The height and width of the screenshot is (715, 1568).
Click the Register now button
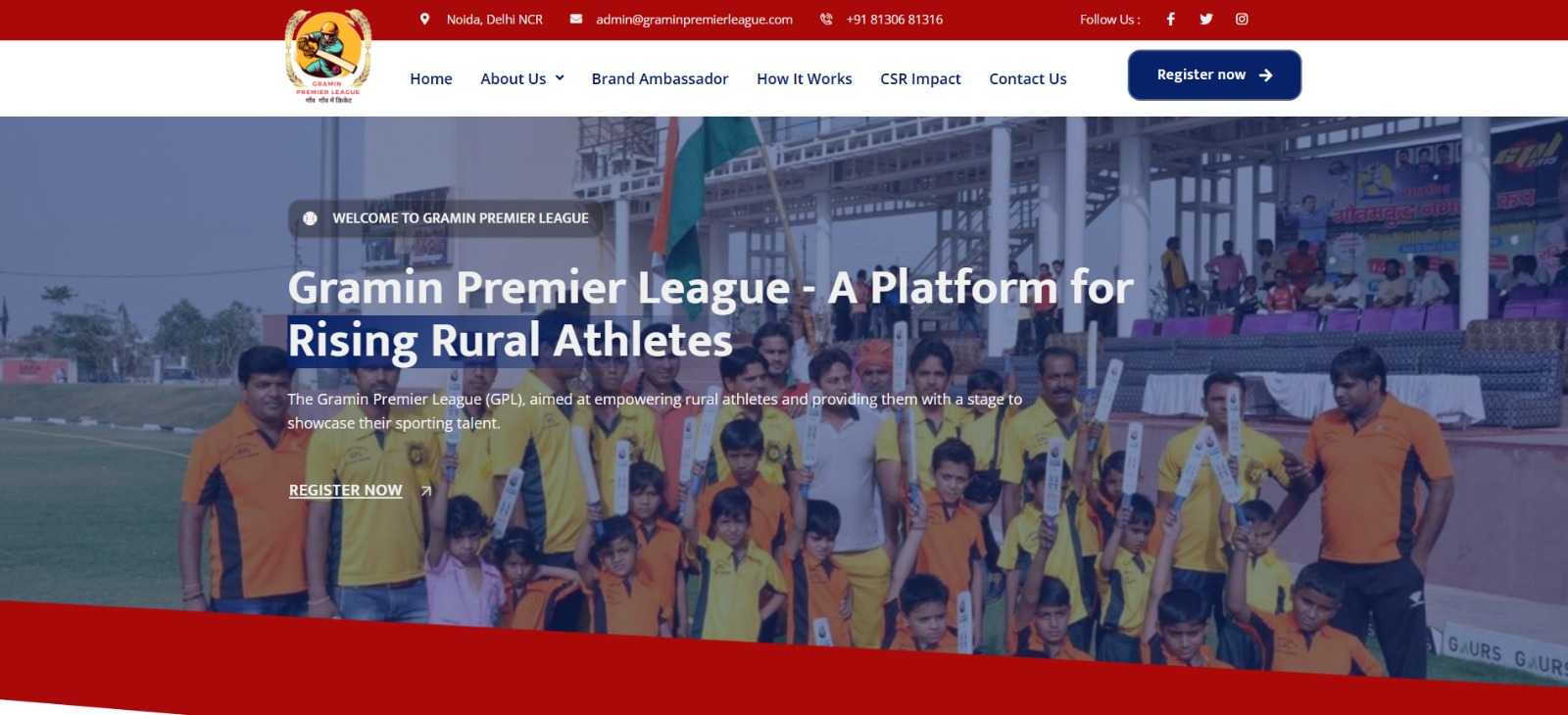coord(1214,75)
